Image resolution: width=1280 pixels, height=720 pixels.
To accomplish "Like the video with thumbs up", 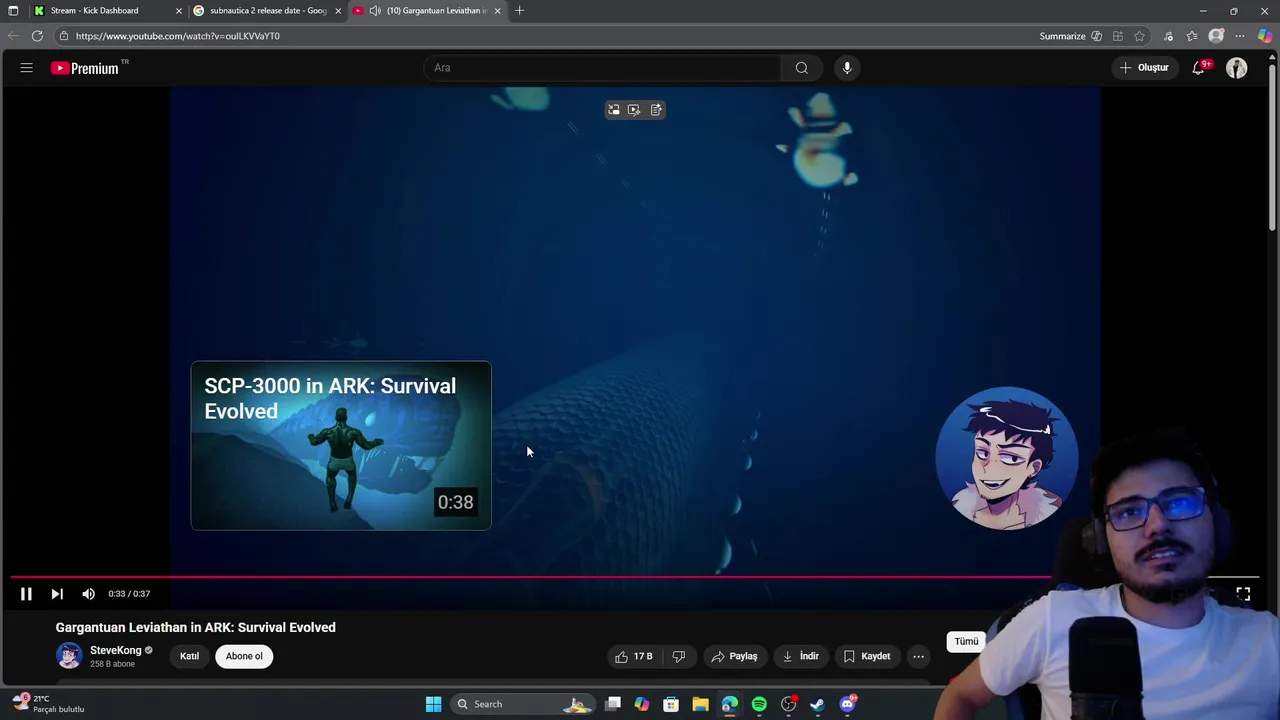I will (633, 656).
